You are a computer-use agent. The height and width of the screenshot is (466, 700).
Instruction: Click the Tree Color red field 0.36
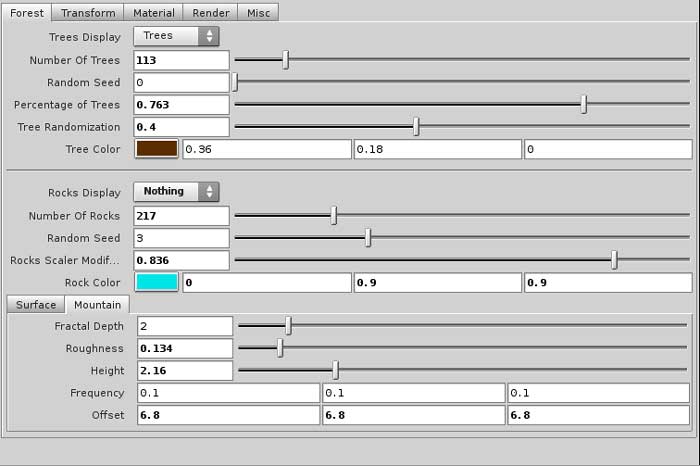pyautogui.click(x=267, y=149)
